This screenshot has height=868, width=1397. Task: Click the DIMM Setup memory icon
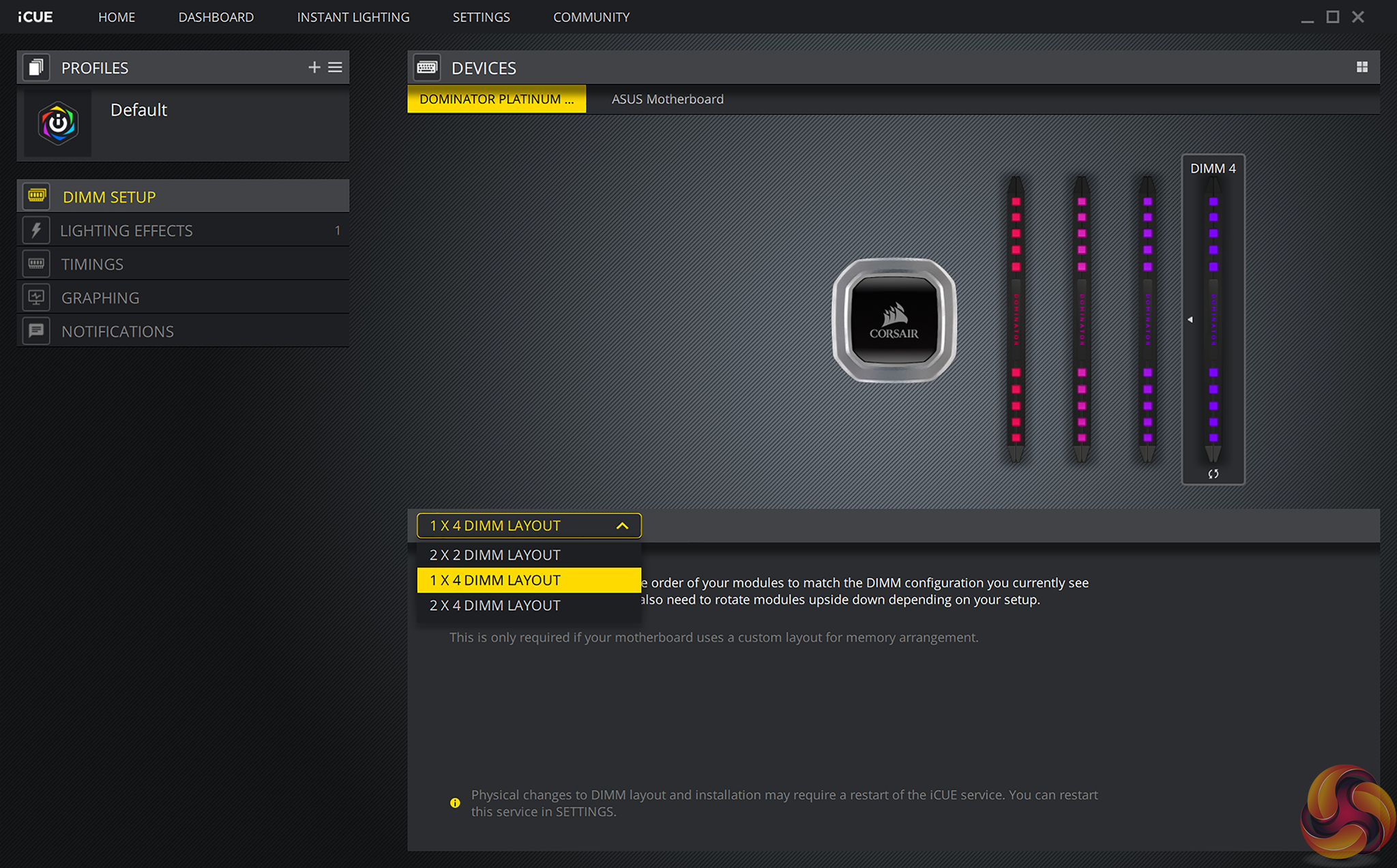pos(37,196)
